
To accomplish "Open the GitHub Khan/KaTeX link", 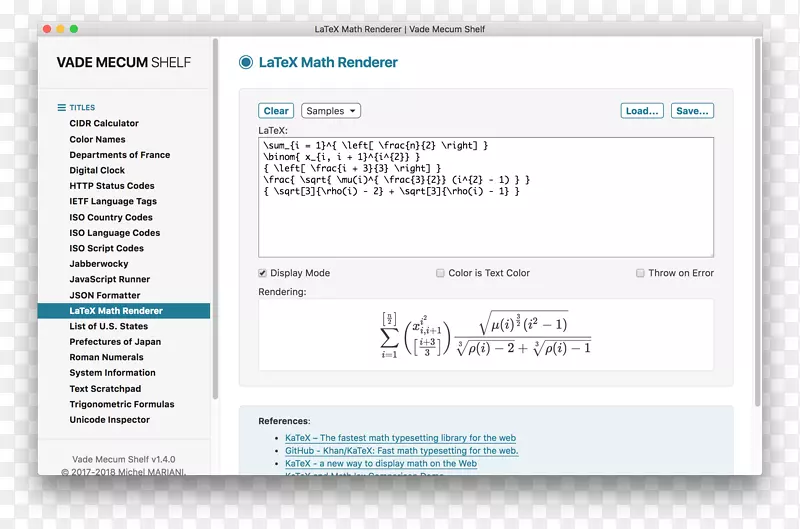I will click(x=401, y=451).
